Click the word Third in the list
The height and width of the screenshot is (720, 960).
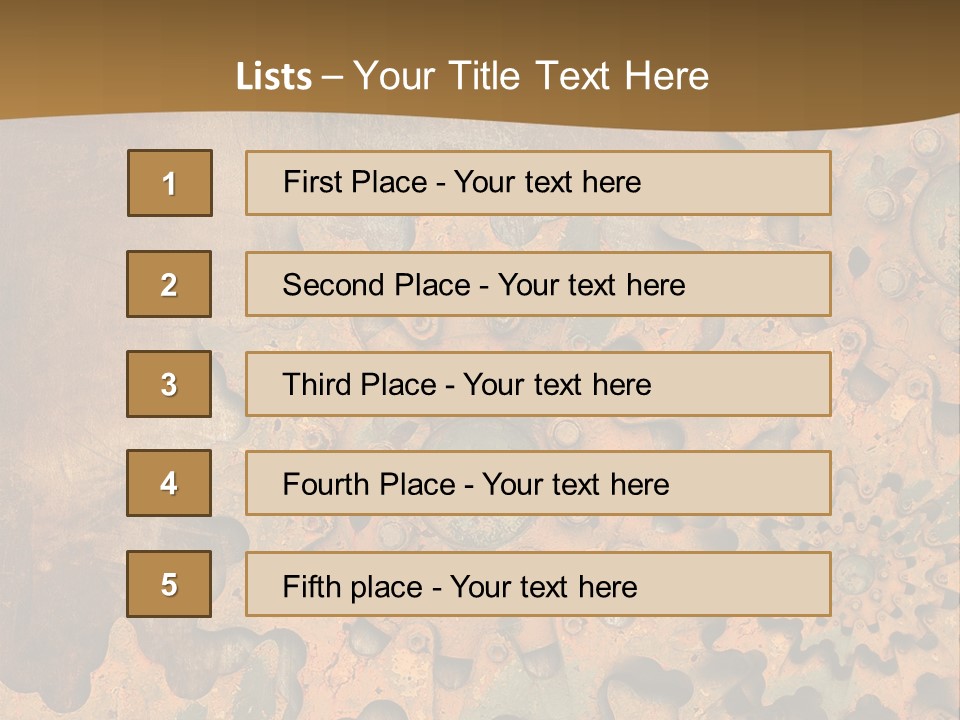(x=318, y=385)
